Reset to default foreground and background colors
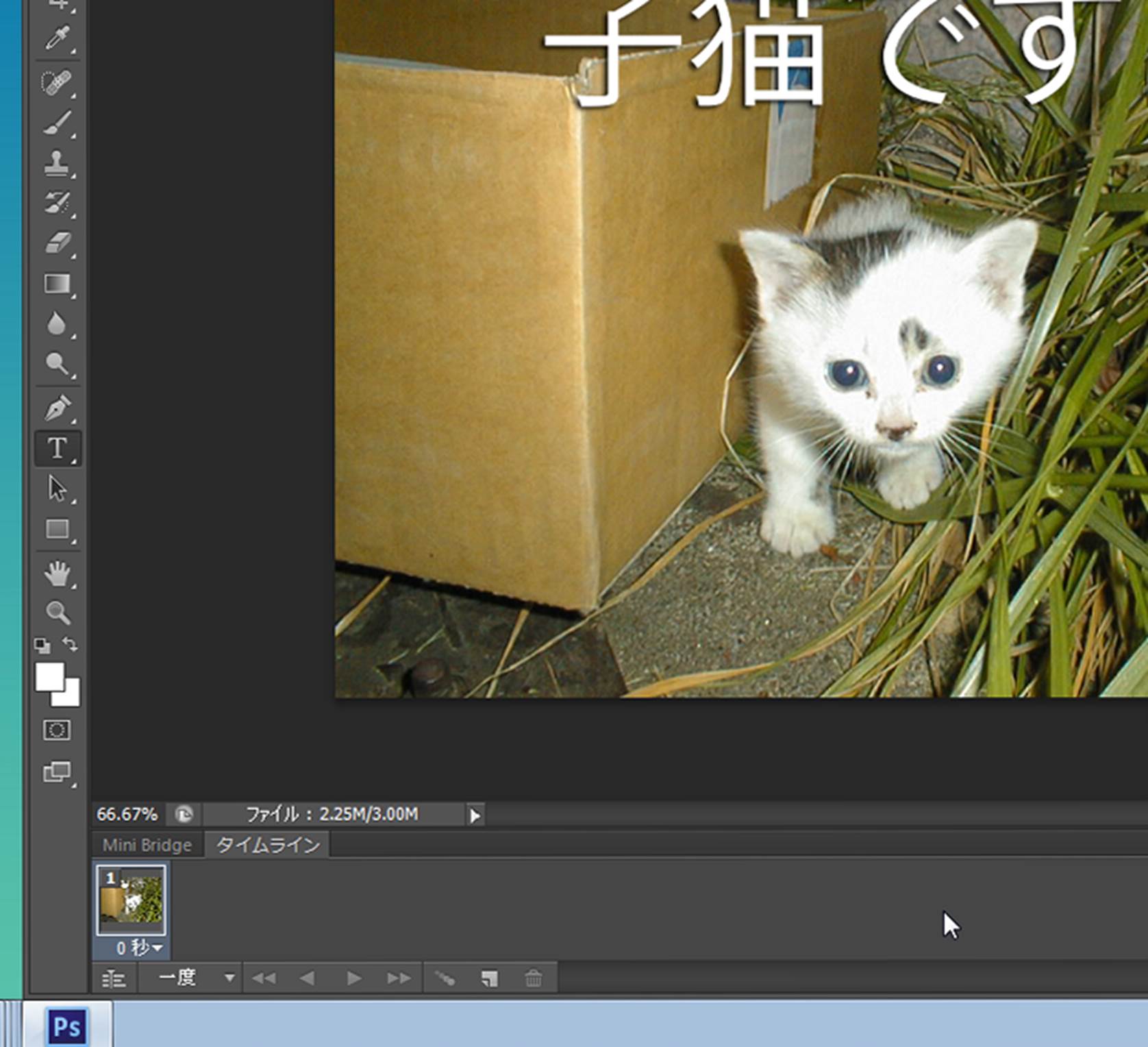 point(42,645)
